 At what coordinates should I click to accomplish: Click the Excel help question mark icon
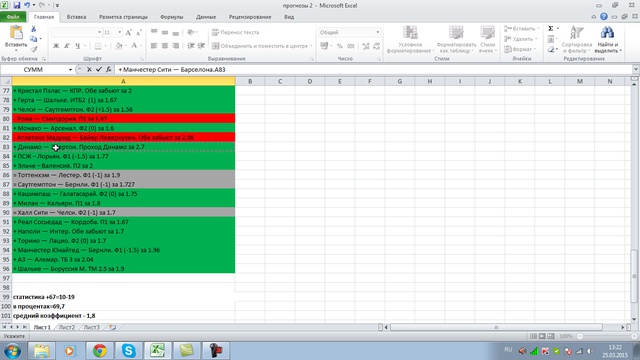(x=604, y=17)
